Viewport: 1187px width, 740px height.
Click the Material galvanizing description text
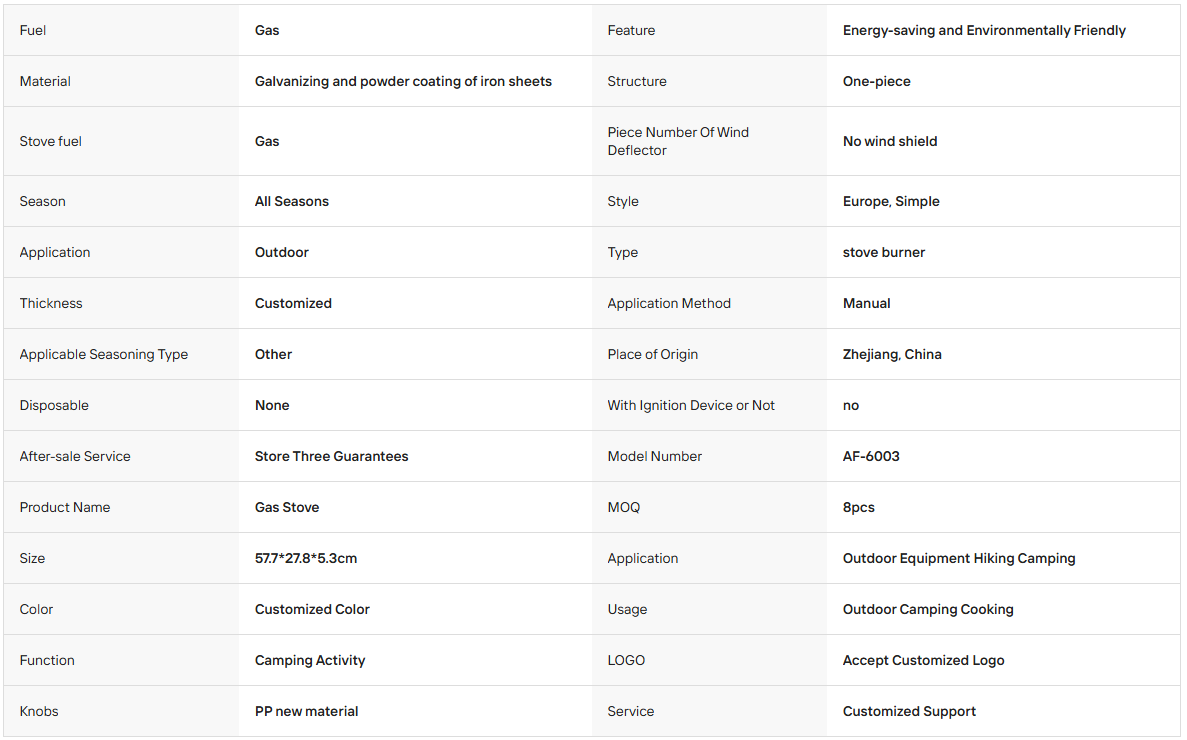403,81
